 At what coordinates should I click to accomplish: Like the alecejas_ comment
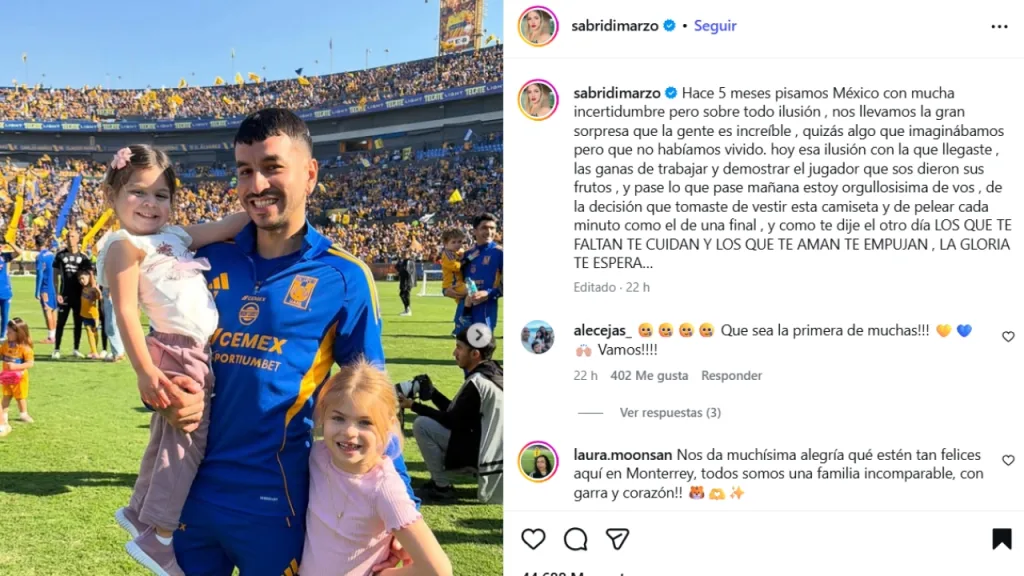[1008, 336]
